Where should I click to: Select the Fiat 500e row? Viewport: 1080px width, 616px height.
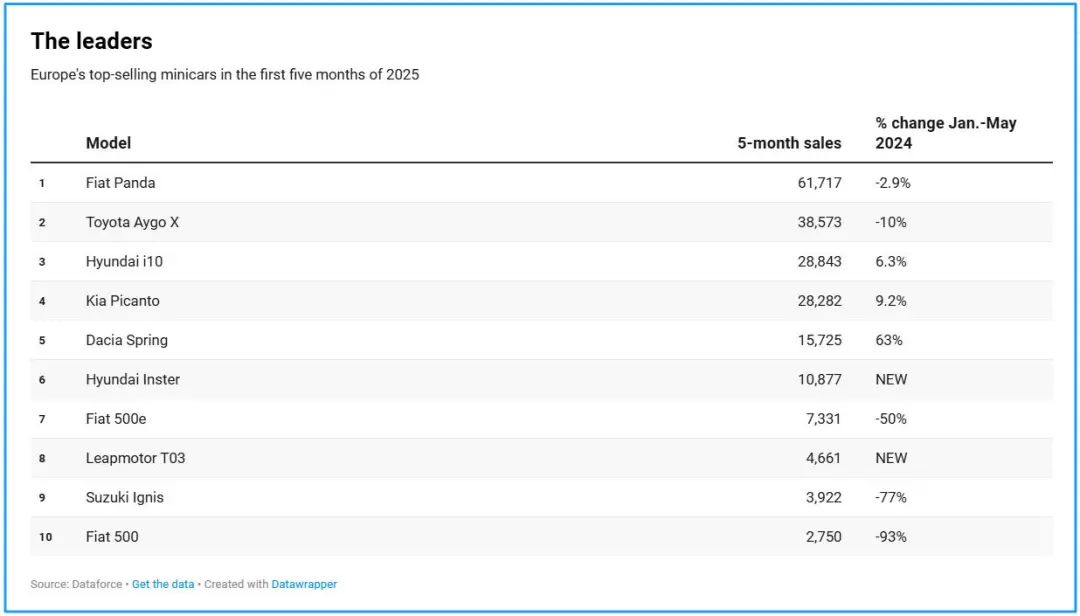coord(115,419)
